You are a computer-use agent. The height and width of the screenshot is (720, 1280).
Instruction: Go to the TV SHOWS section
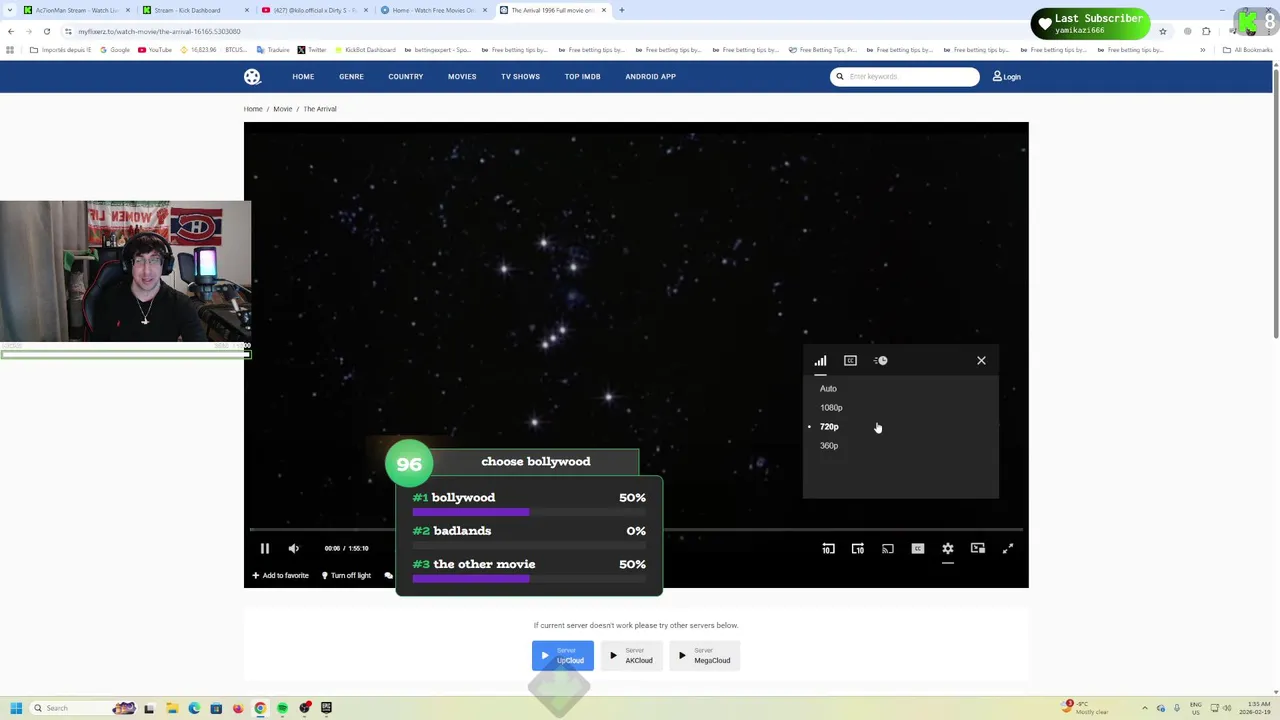[520, 76]
